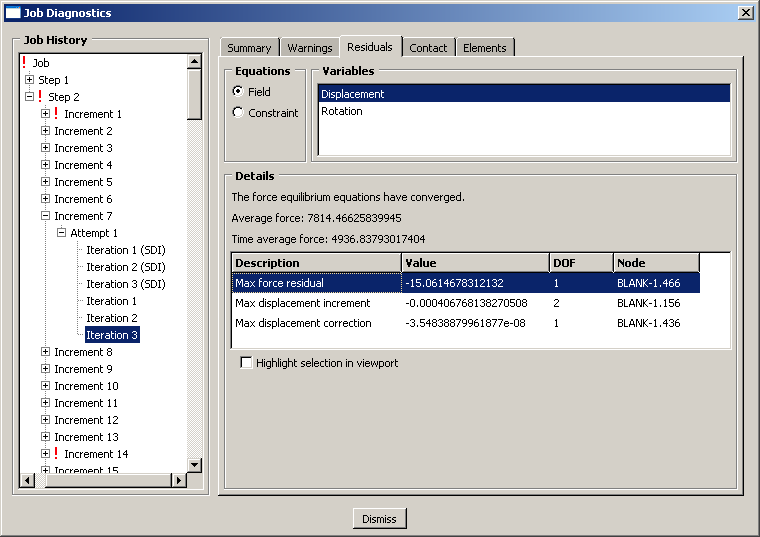Viewport: 760px width, 537px height.
Task: Click the red exclamation icon next to Step 2
Action: point(40,97)
